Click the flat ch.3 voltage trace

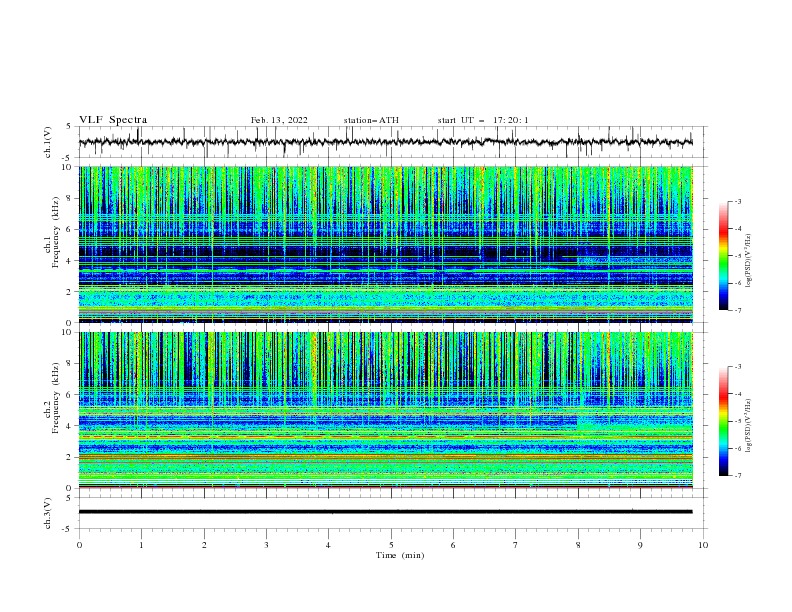click(x=385, y=512)
